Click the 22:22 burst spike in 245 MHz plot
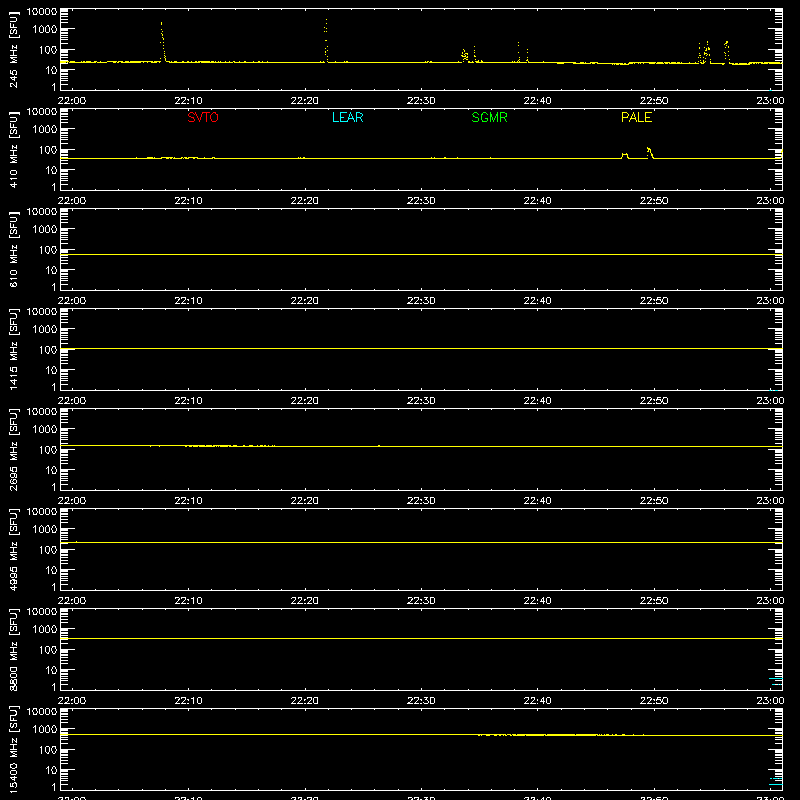The width and height of the screenshot is (800, 800). pos(326,41)
